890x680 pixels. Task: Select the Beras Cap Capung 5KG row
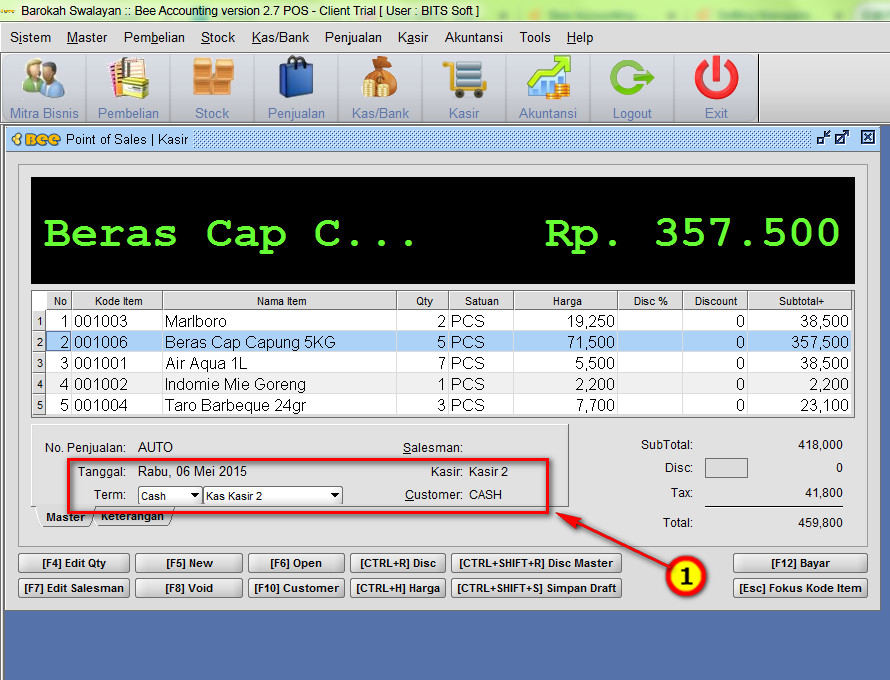click(443, 342)
